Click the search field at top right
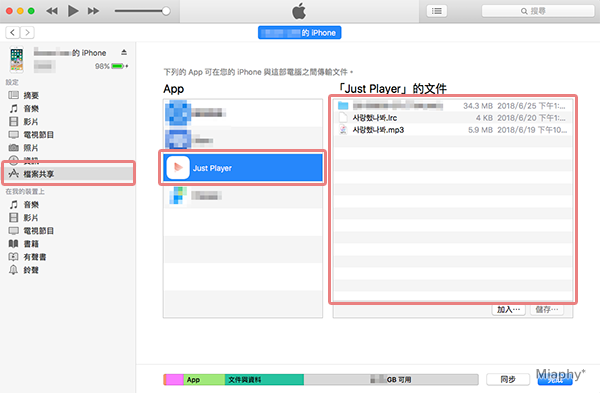Image resolution: width=600 pixels, height=393 pixels. point(538,11)
